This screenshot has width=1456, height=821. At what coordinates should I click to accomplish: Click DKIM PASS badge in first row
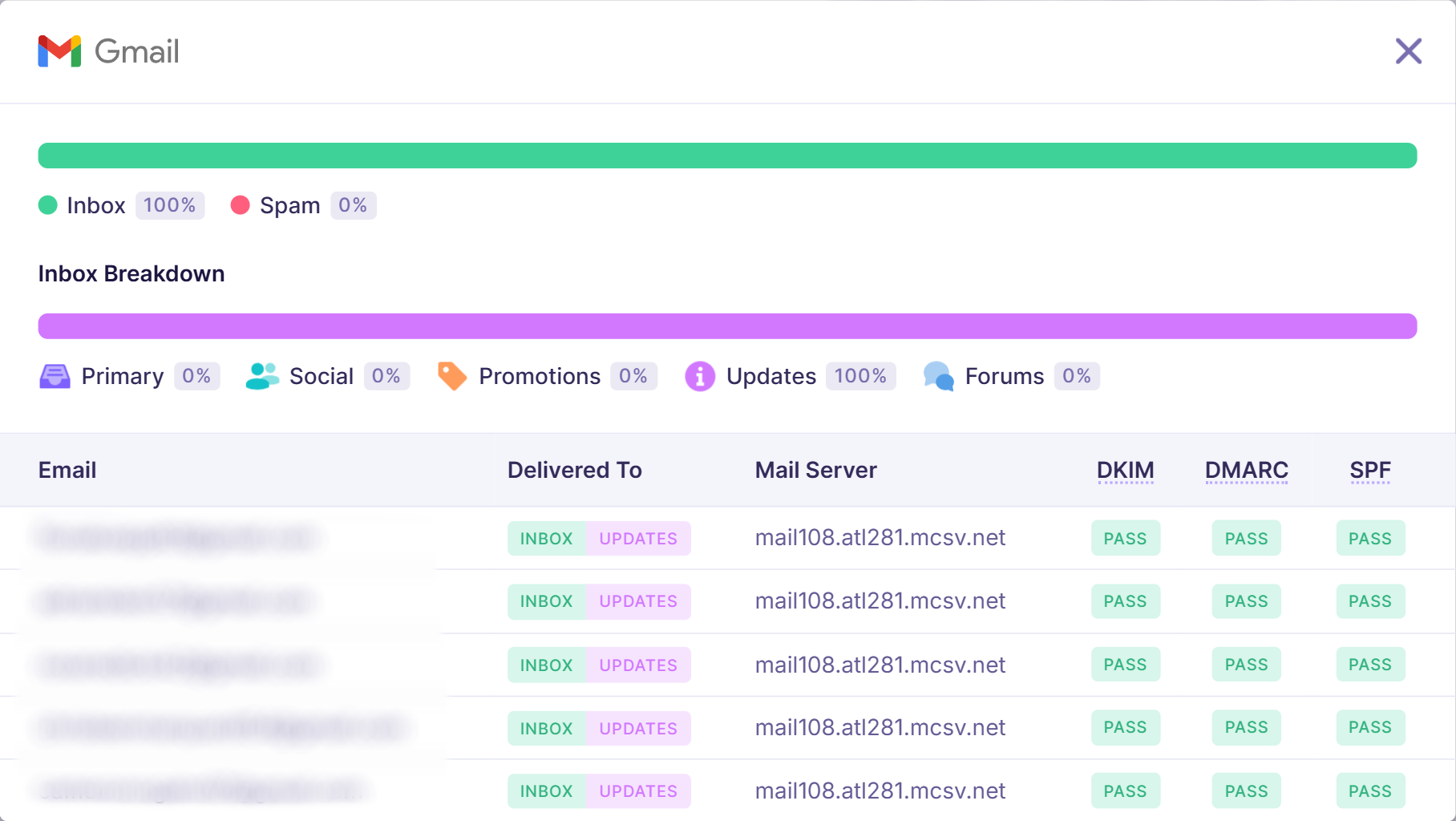pyautogui.click(x=1126, y=539)
